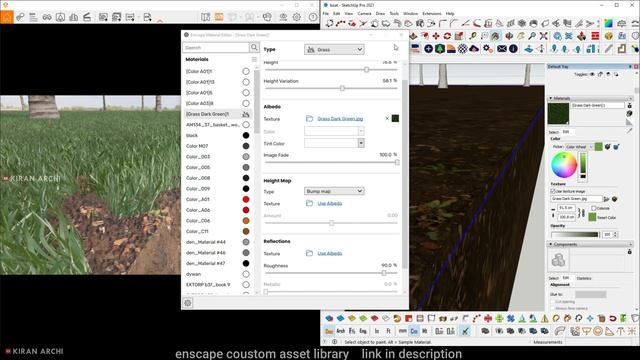Open the Grass Dark Green.jpg texture link
Viewport: 640px width, 360px height.
pos(340,119)
